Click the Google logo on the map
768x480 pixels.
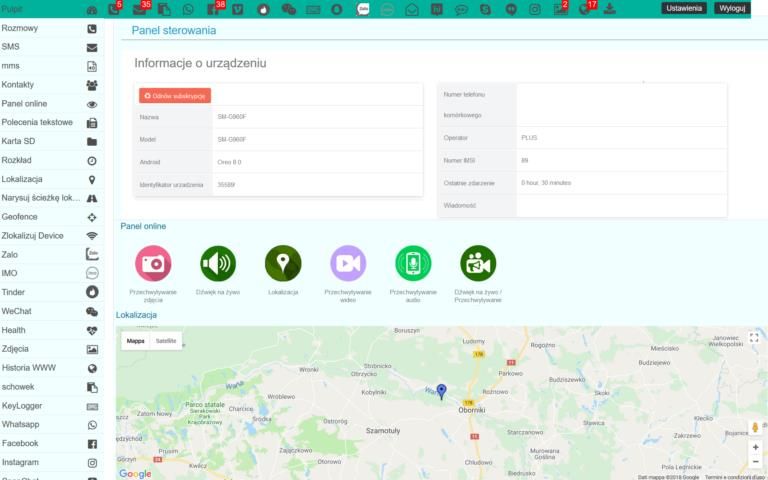(135, 474)
